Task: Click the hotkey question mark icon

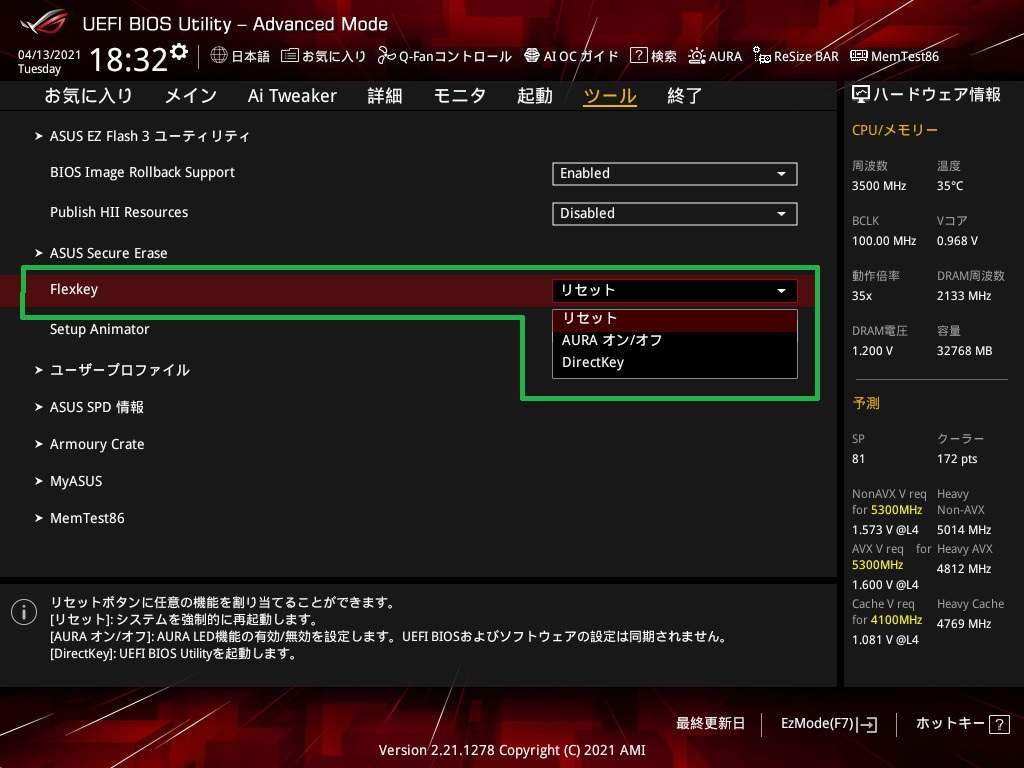Action: 999,724
